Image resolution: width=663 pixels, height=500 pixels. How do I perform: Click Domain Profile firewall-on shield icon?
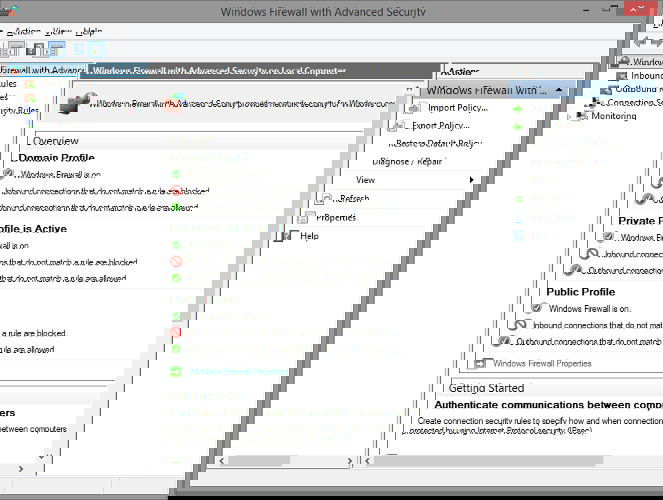pyautogui.click(x=8, y=174)
